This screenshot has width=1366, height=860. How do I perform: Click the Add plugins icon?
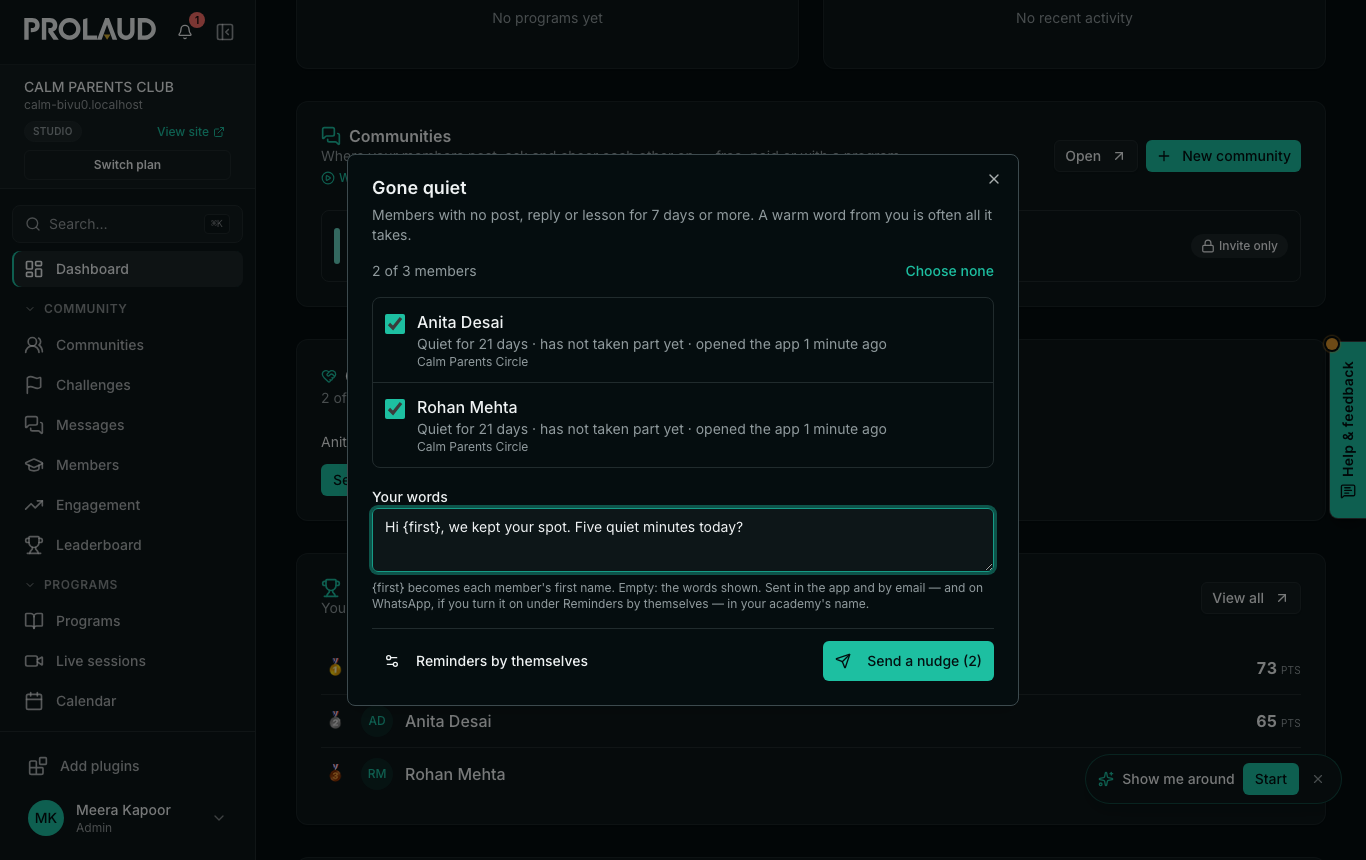[x=38, y=766]
